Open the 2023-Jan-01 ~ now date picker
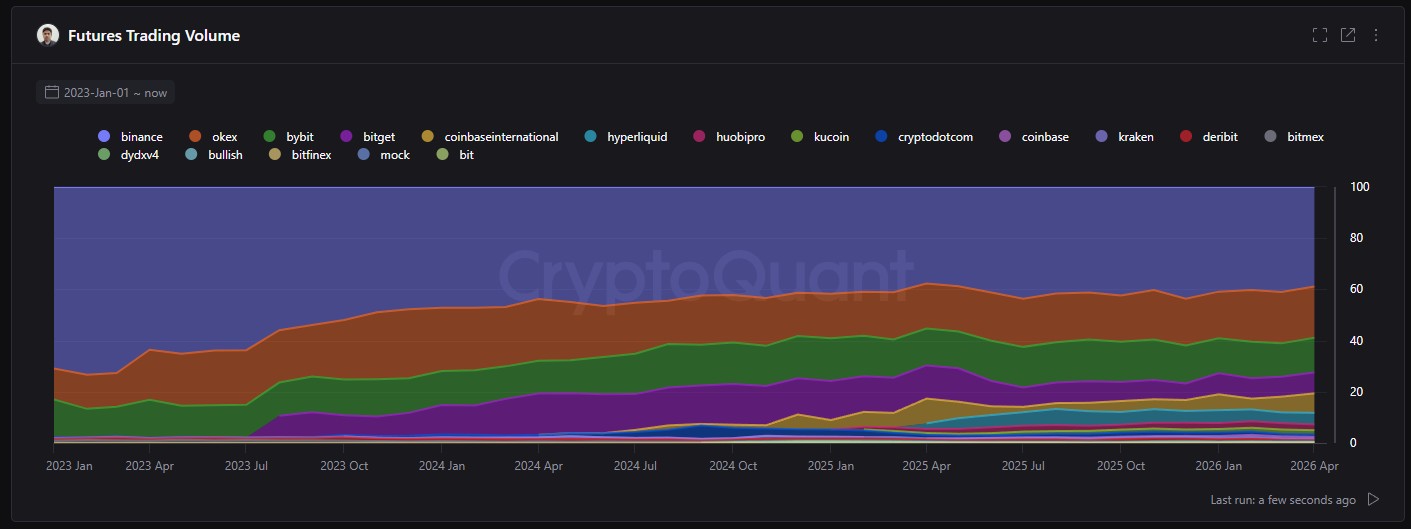Image resolution: width=1411 pixels, height=529 pixels. coord(114,92)
